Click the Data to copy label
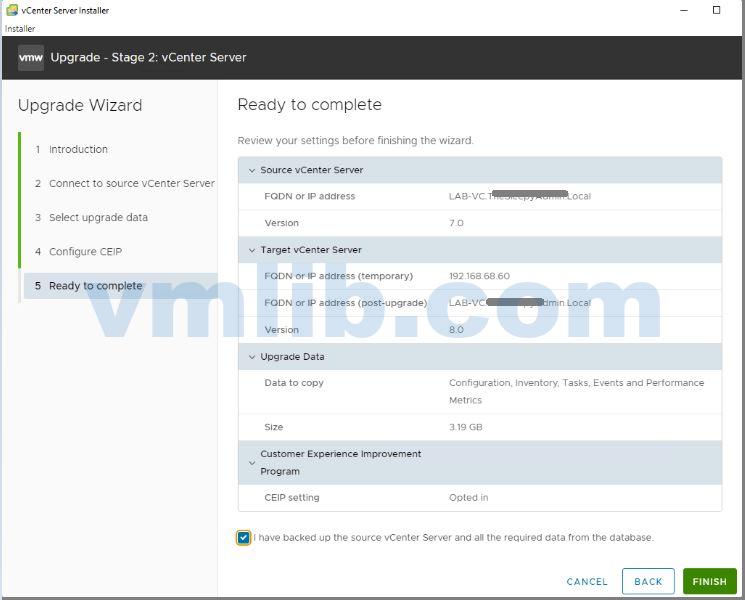This screenshot has width=745, height=600. click(x=294, y=383)
